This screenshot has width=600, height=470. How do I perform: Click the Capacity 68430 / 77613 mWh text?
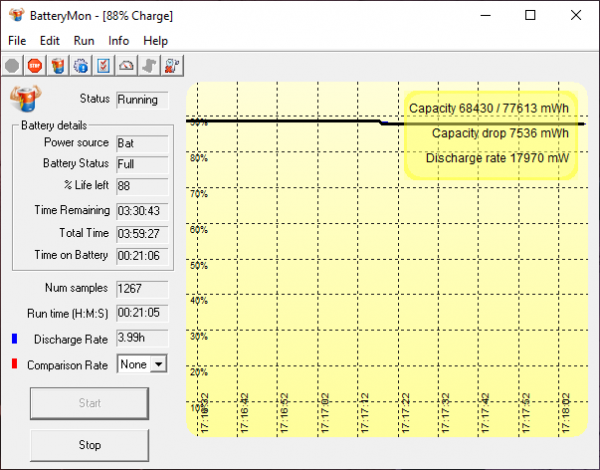489,108
